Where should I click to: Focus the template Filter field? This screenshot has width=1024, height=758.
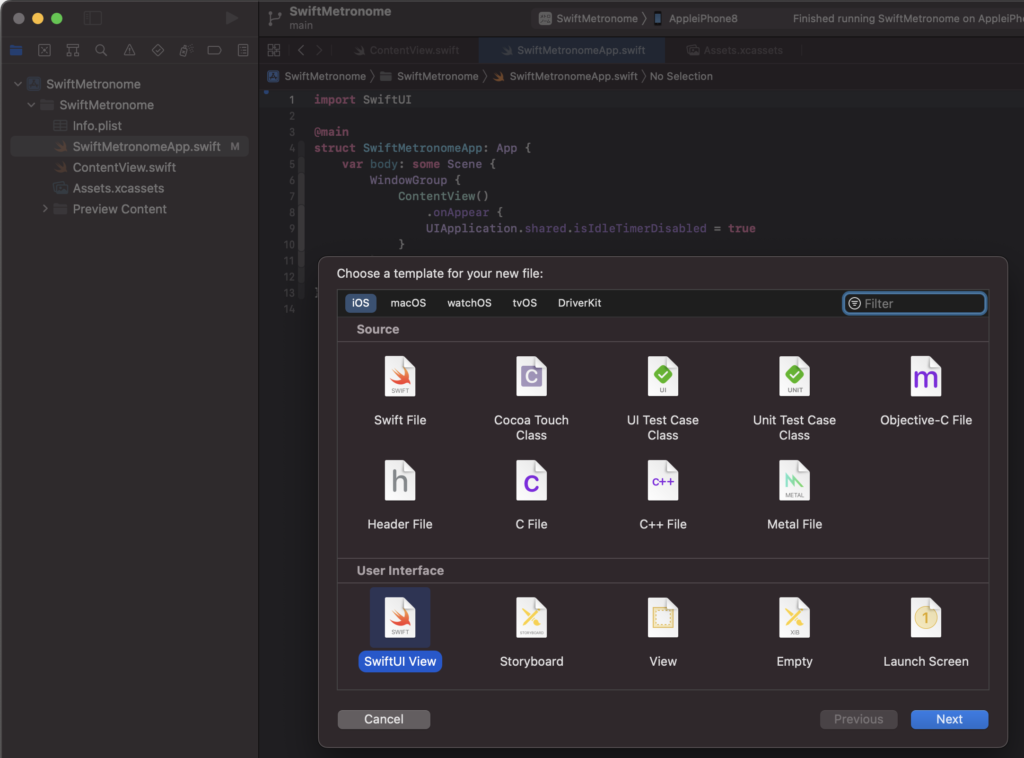pyautogui.click(x=914, y=303)
